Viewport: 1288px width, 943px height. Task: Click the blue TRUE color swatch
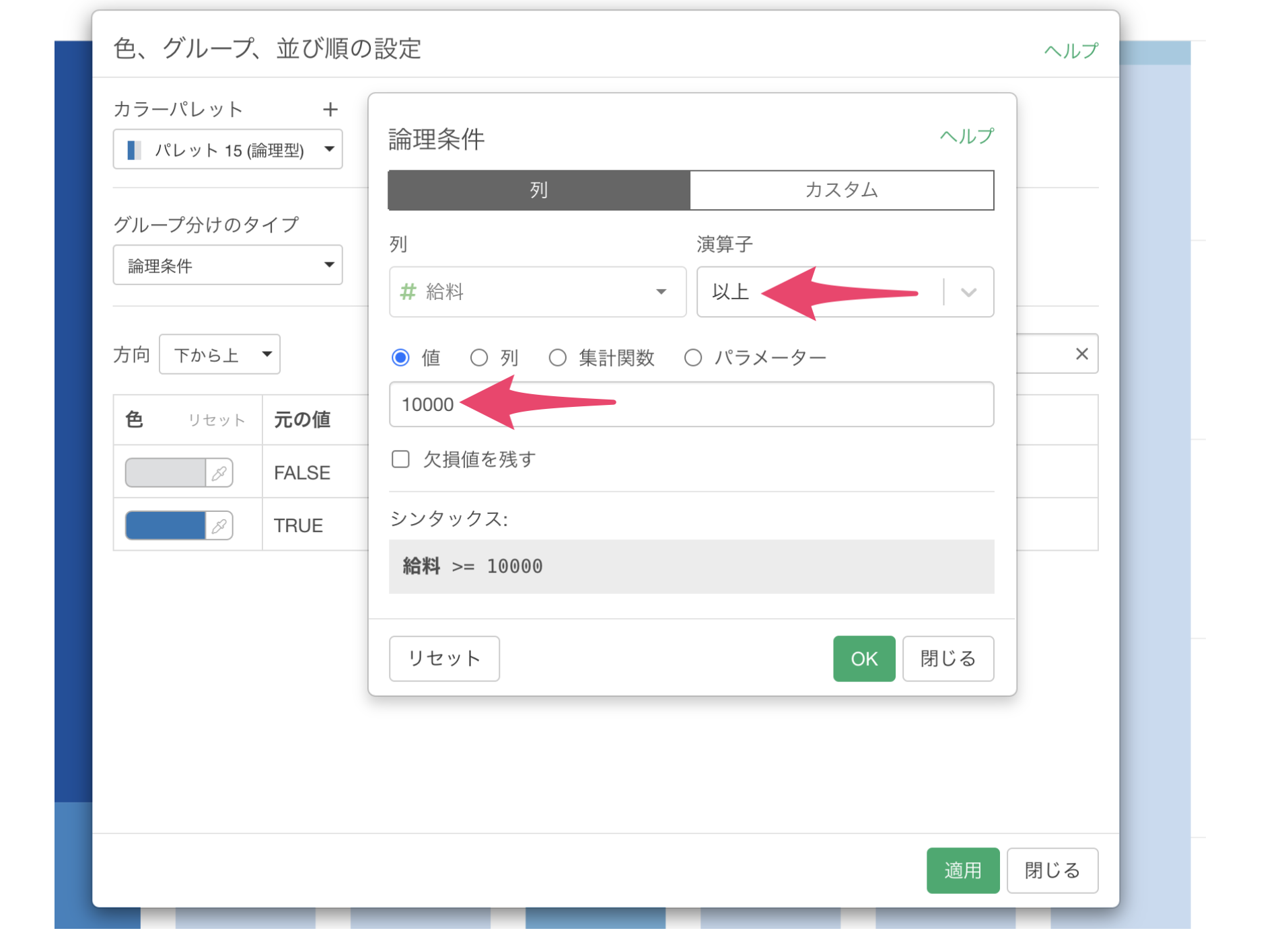[166, 525]
